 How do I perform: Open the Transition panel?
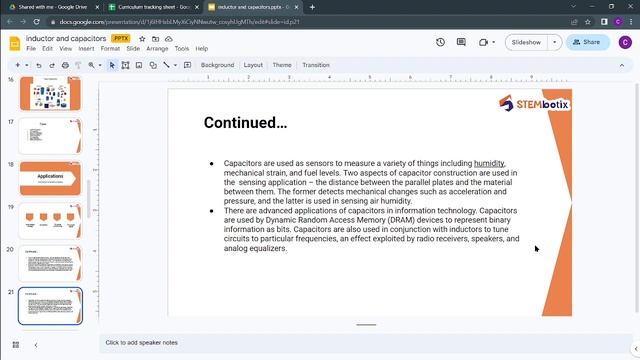click(x=316, y=65)
